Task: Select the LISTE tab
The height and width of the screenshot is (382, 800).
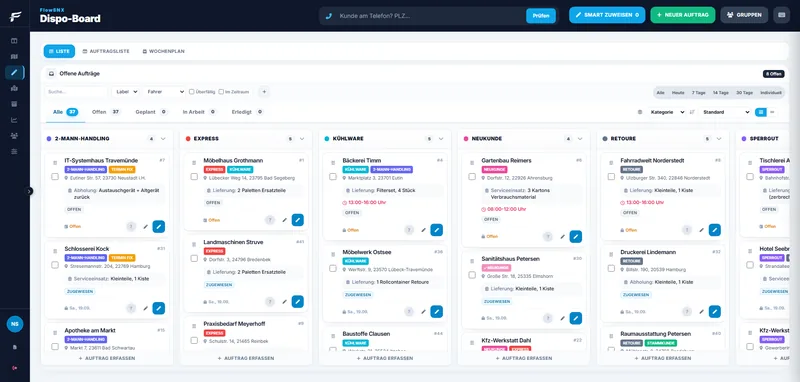Action: [x=59, y=52]
